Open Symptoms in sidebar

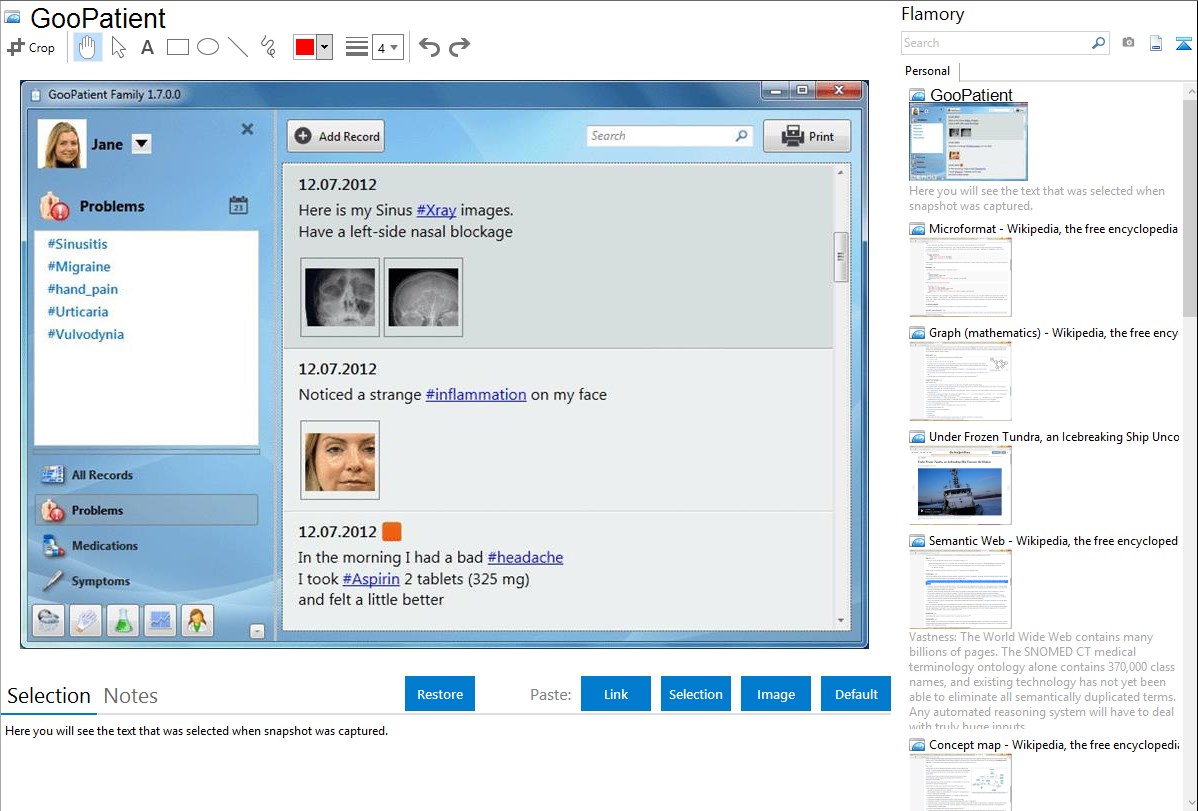coord(146,580)
